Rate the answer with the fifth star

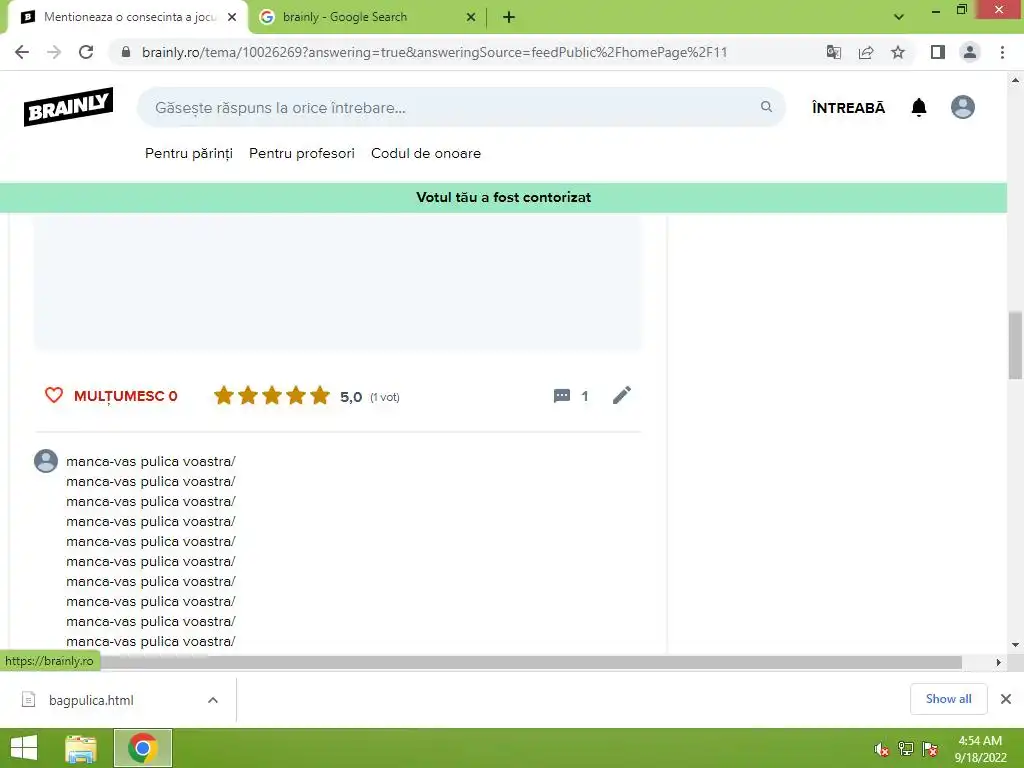(x=320, y=395)
